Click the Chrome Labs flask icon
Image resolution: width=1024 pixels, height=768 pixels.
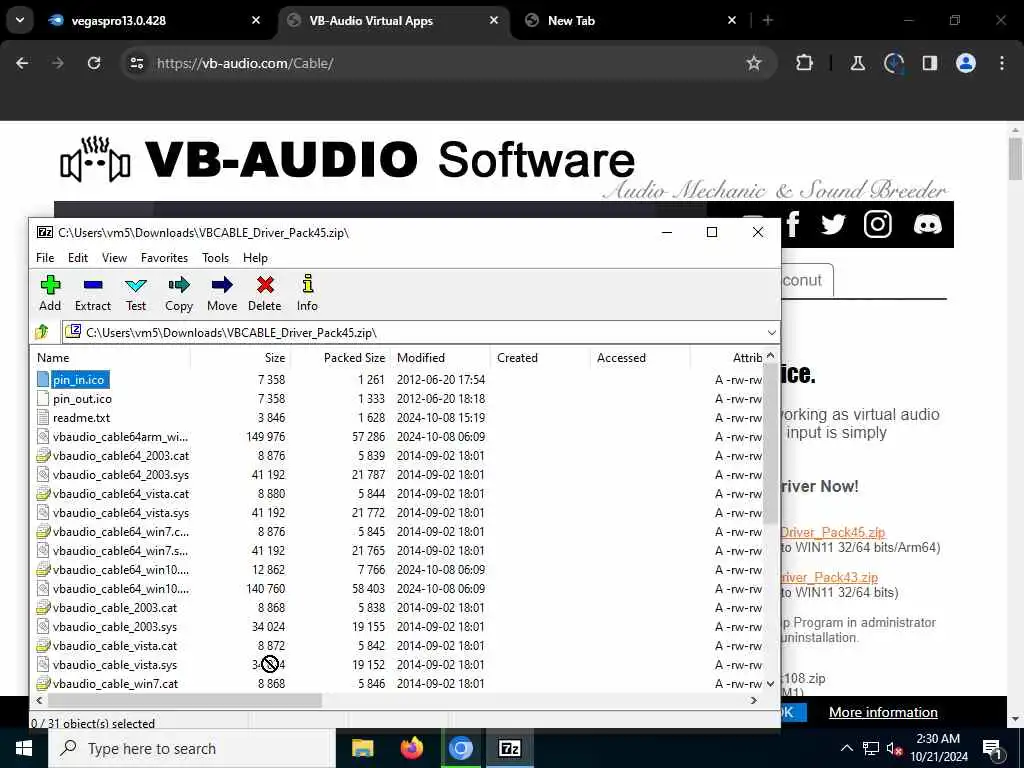[857, 63]
